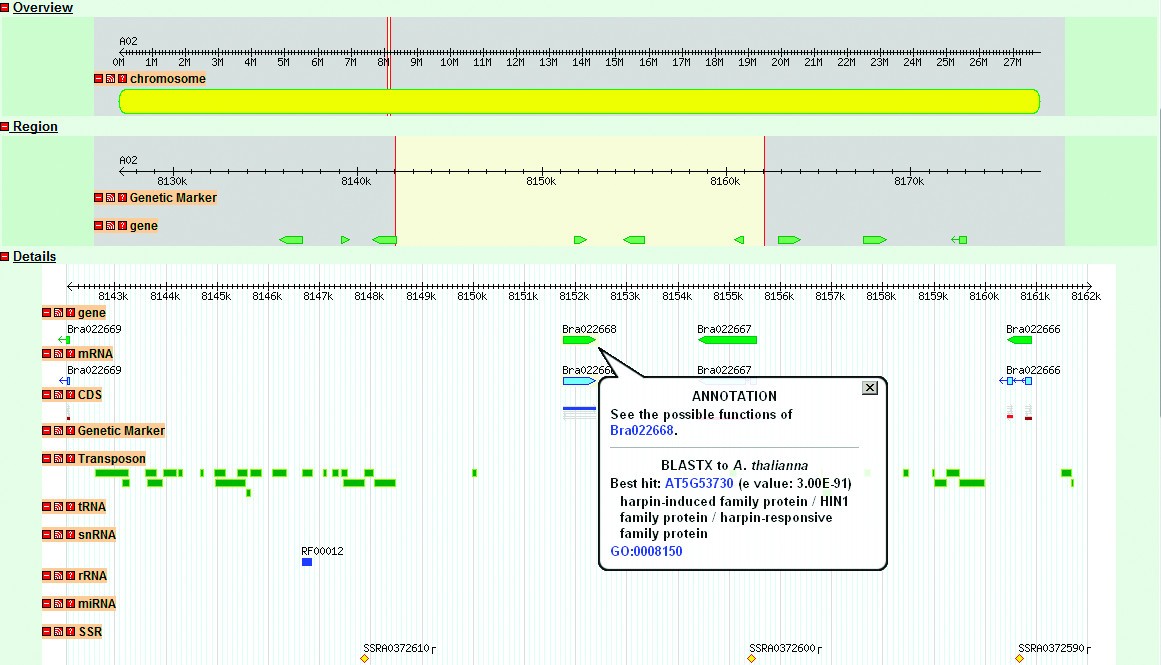1161x665 pixels.
Task: Open help for the snRNA track
Action: pyautogui.click(x=70, y=535)
